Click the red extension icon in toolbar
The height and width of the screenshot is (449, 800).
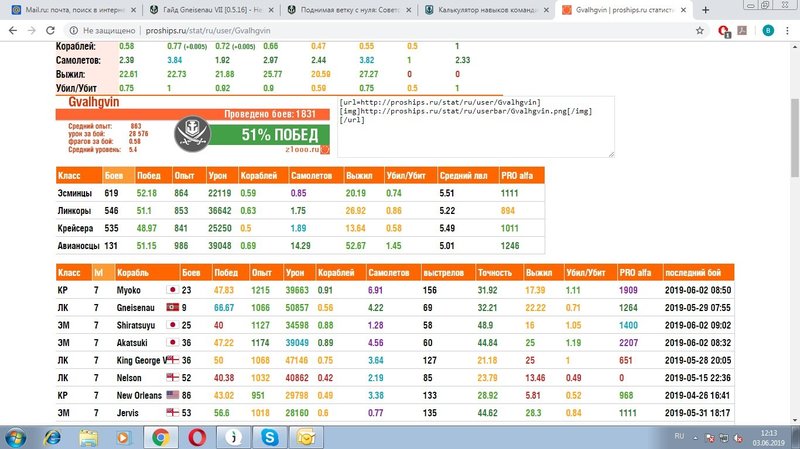pos(724,31)
